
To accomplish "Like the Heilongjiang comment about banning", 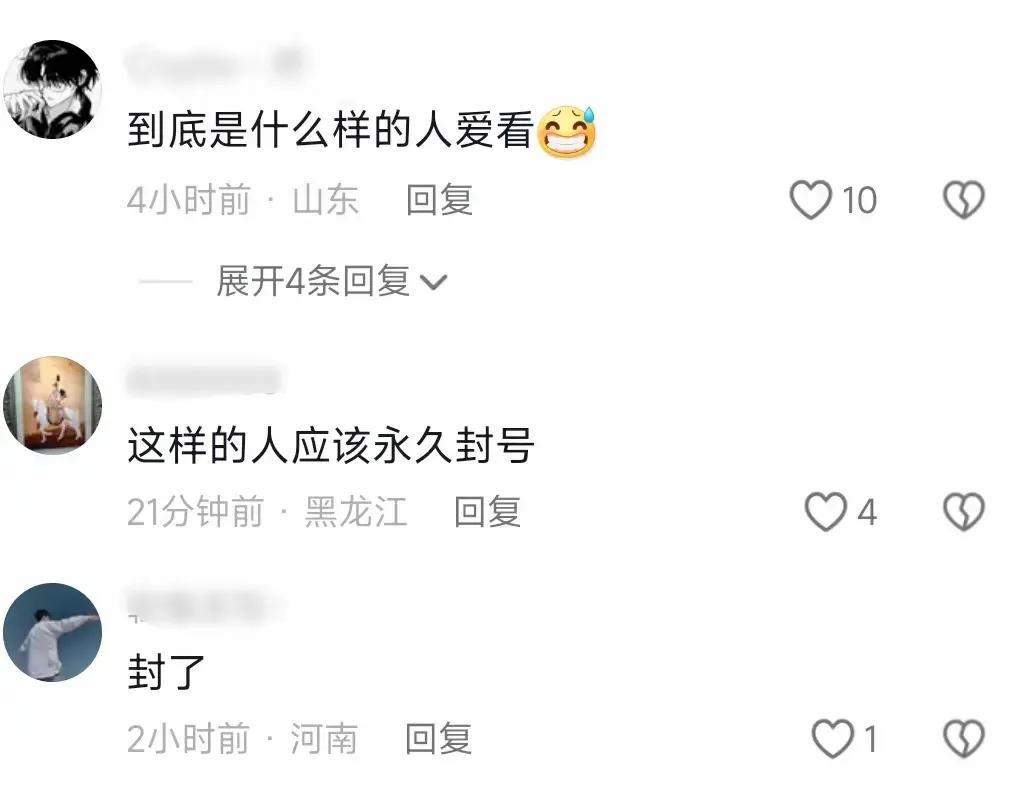I will click(x=826, y=512).
